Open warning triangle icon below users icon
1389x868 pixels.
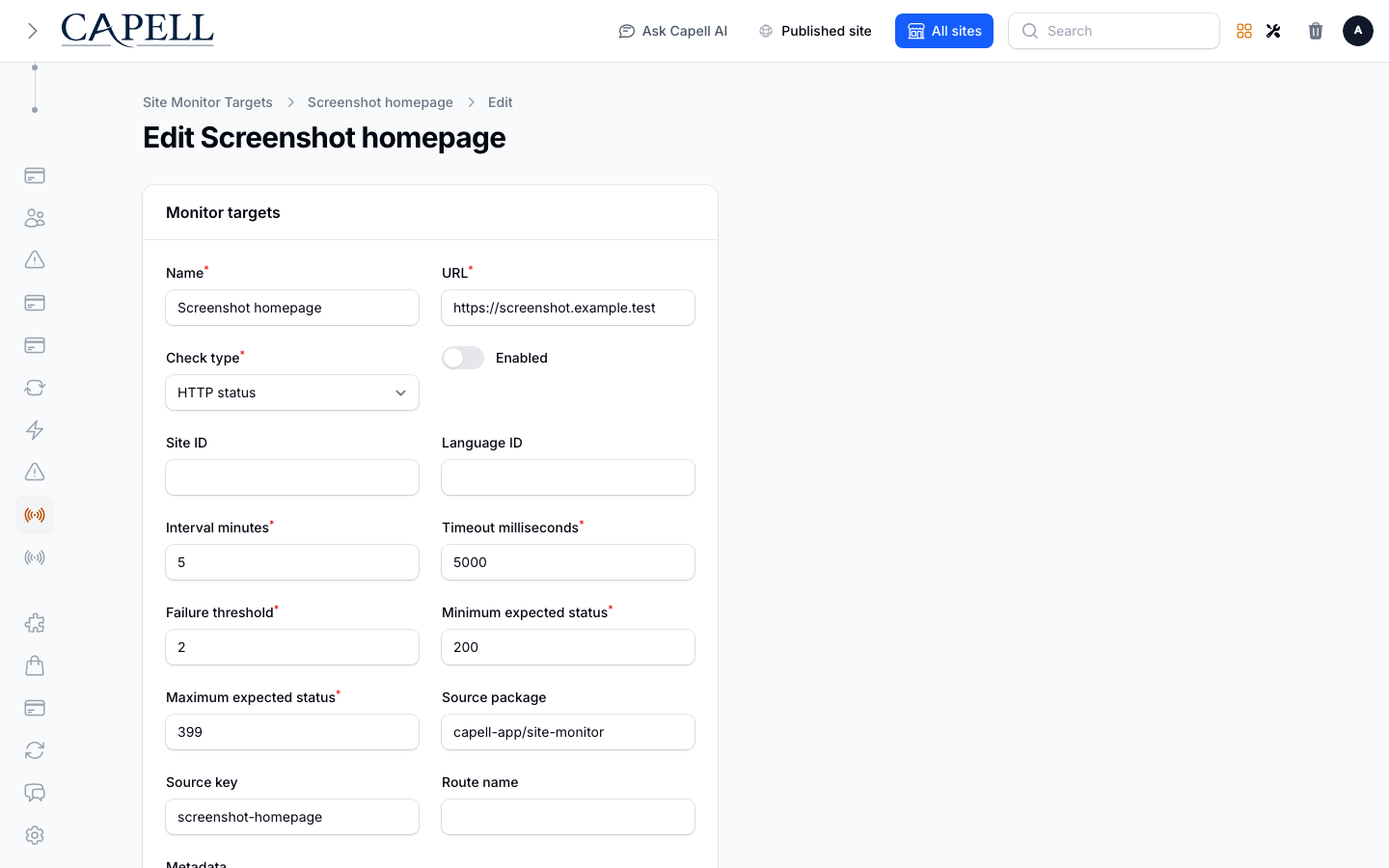pos(35,260)
